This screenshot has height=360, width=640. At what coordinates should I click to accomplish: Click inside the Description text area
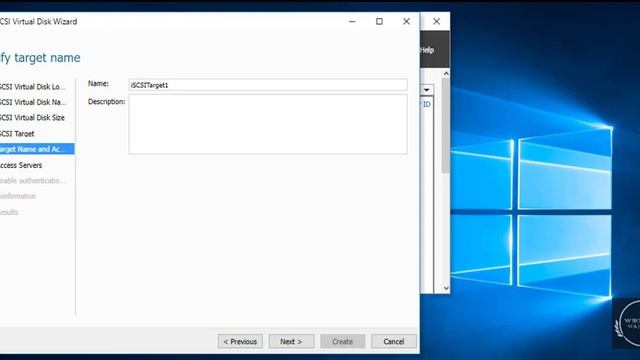tap(268, 124)
